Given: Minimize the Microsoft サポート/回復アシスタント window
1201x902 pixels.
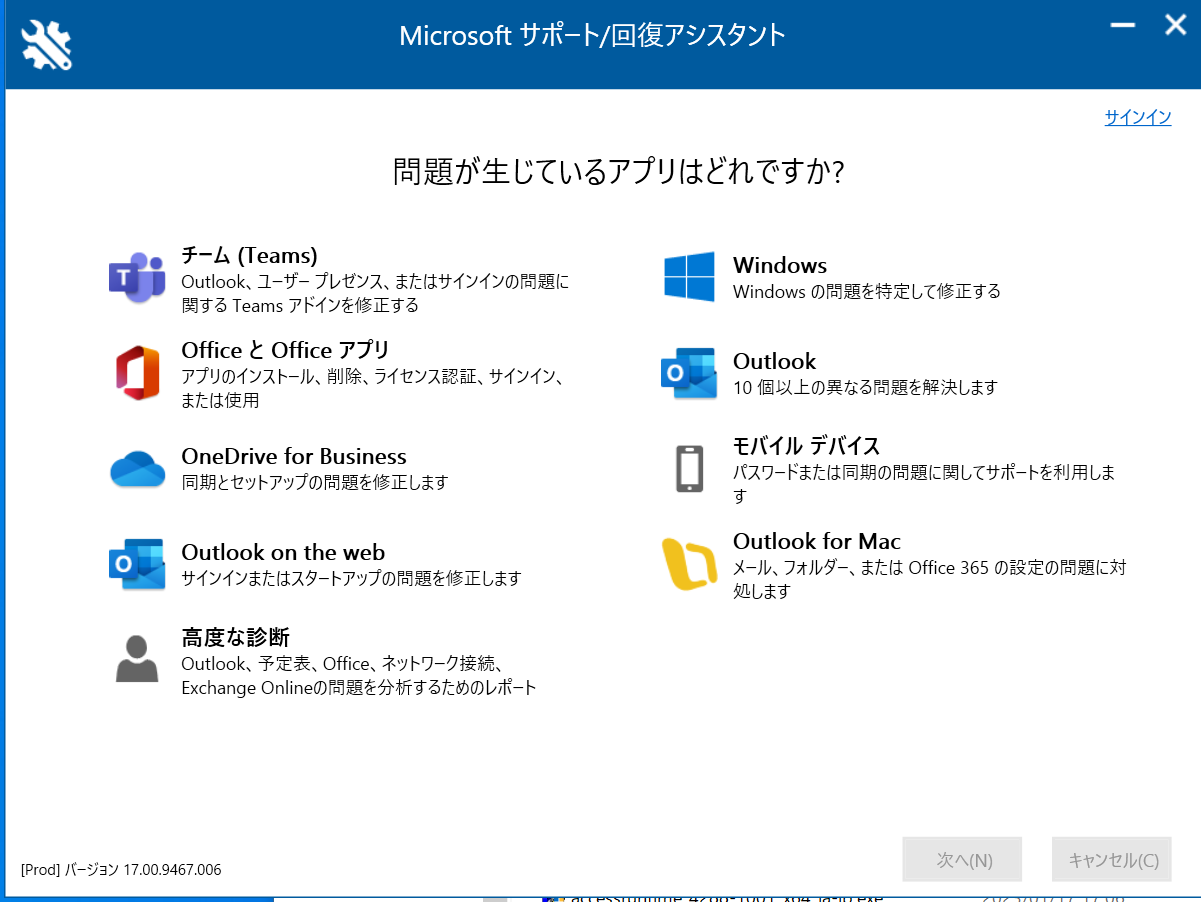Looking at the screenshot, I should 1123,27.
